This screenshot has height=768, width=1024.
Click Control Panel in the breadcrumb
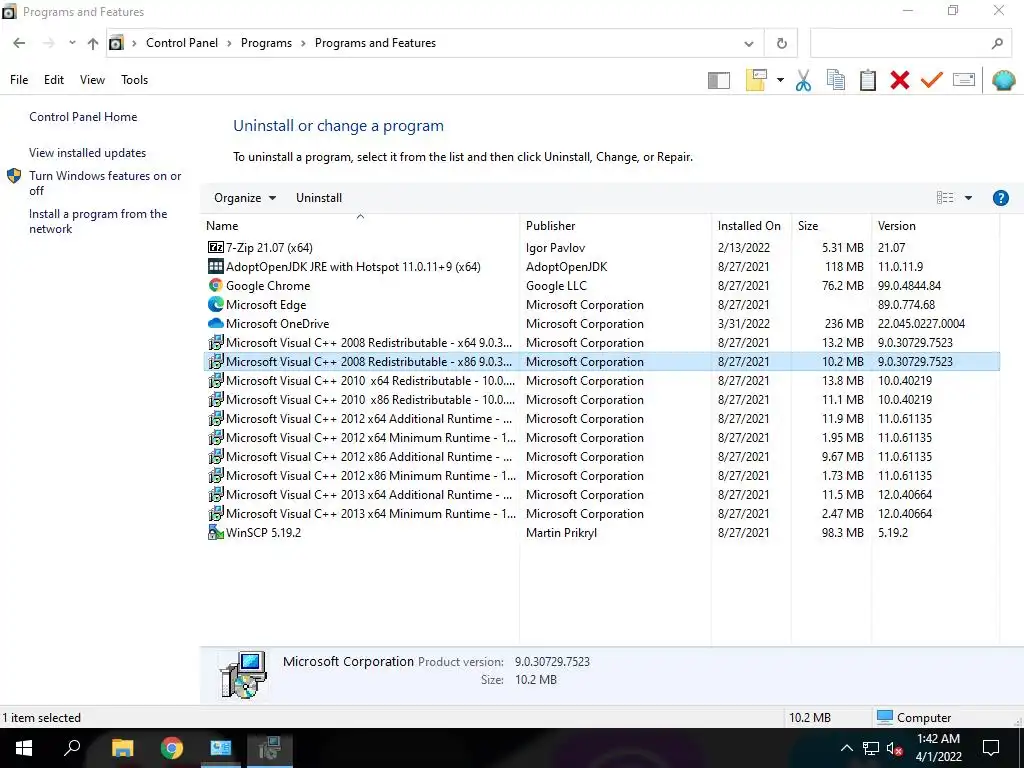tap(182, 43)
